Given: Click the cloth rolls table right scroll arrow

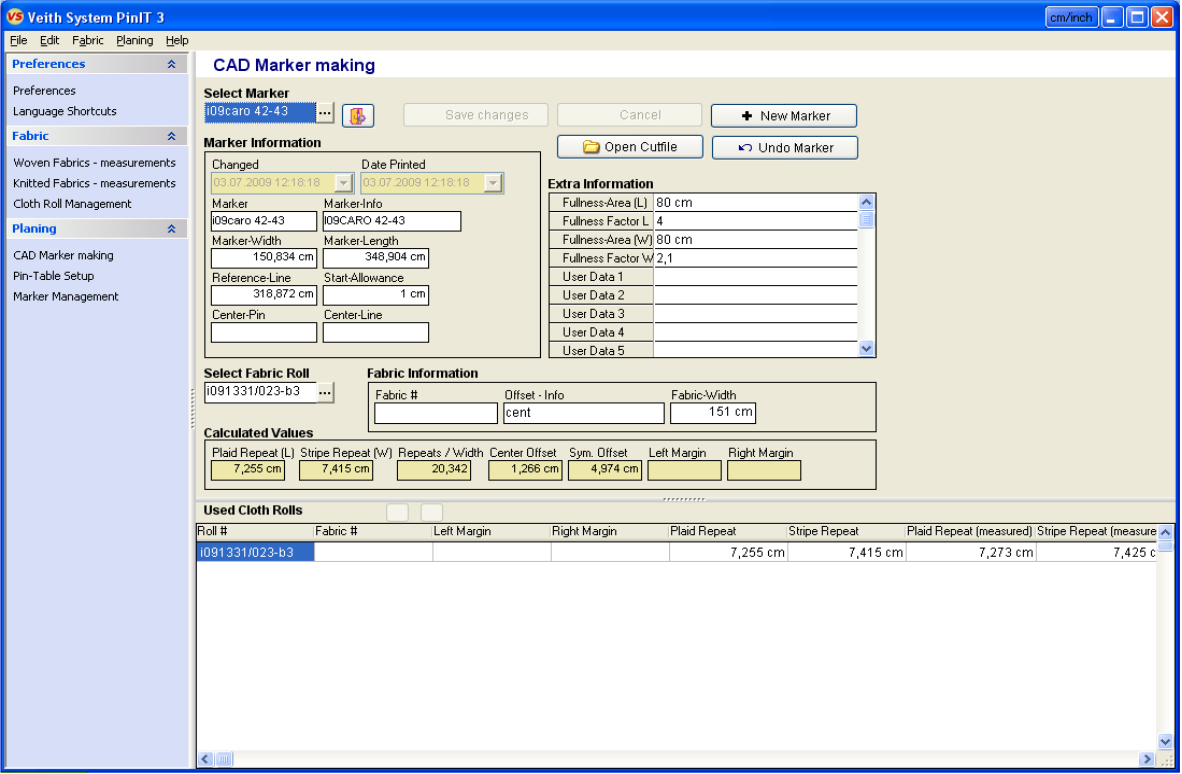Looking at the screenshot, I should click(x=1147, y=759).
